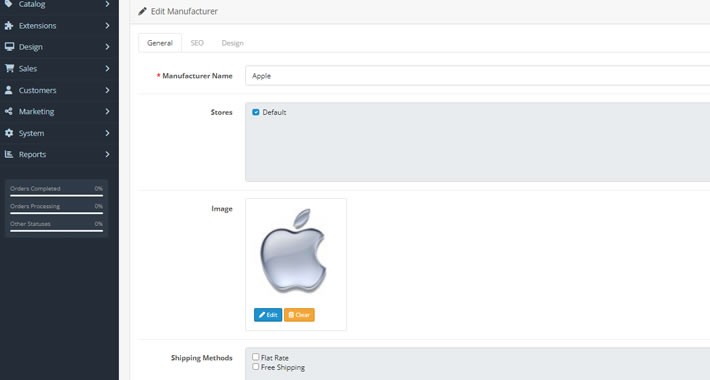The image size is (710, 380).
Task: Uncheck the Default store checkbox
Action: pos(256,112)
